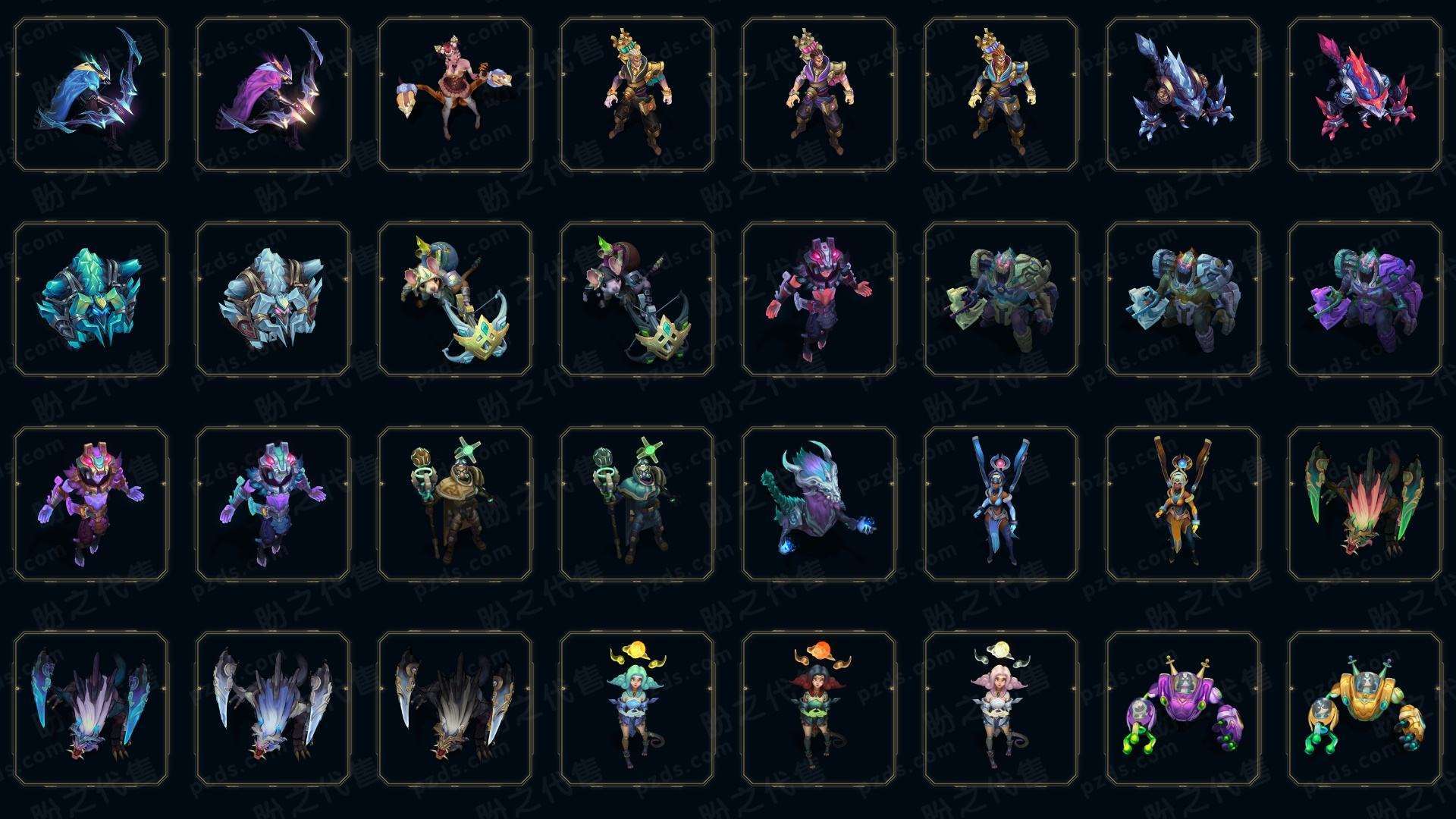Viewport: 1456px width, 819px height.
Task: Pick the green-haired girl with orange orbs
Action: click(637, 708)
